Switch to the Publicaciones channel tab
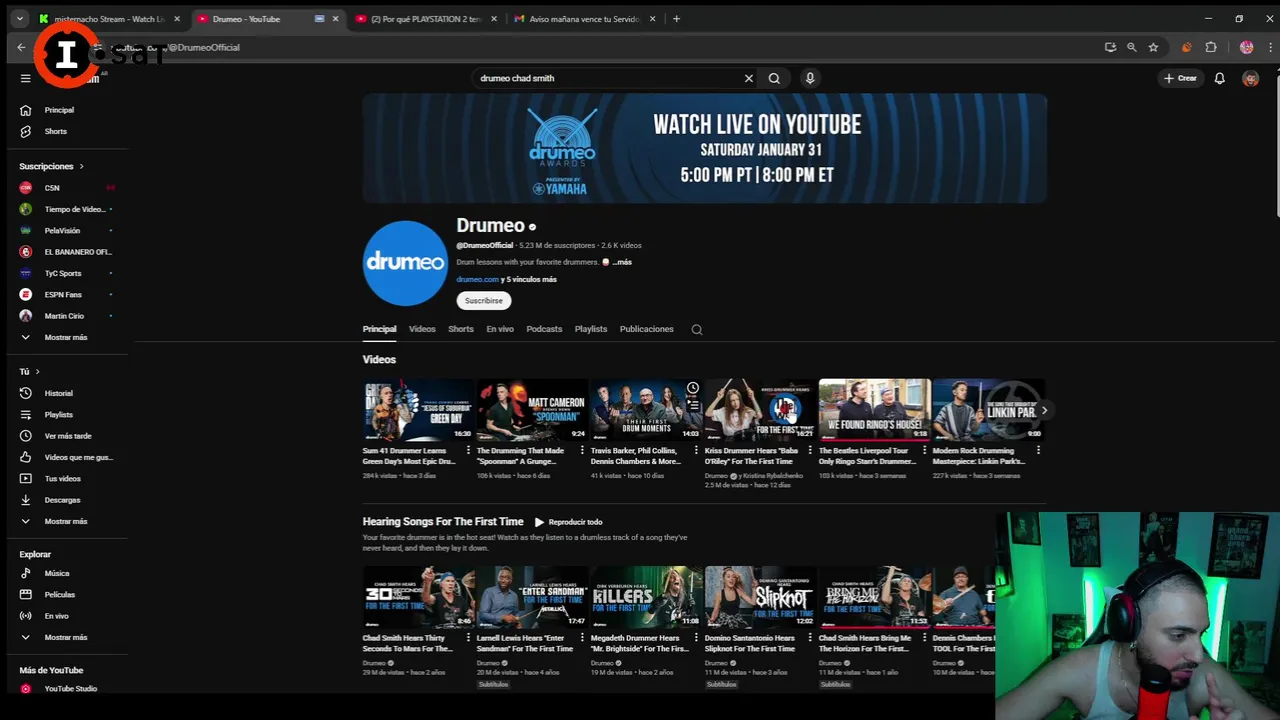This screenshot has width=1280, height=720. coord(646,329)
